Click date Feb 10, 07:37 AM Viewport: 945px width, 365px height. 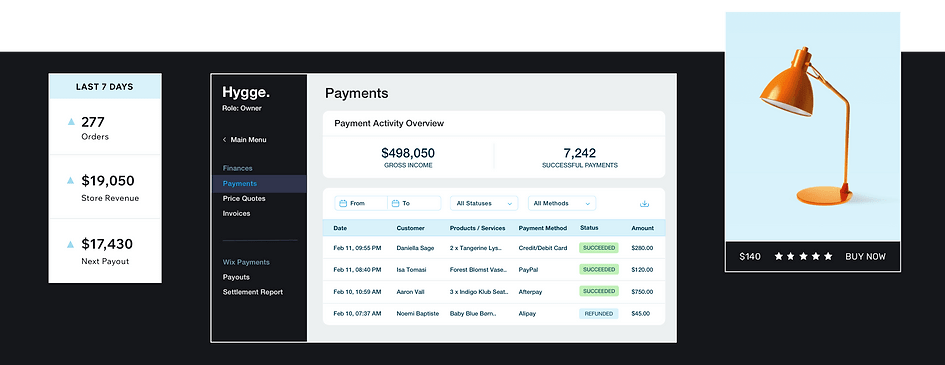pos(357,314)
